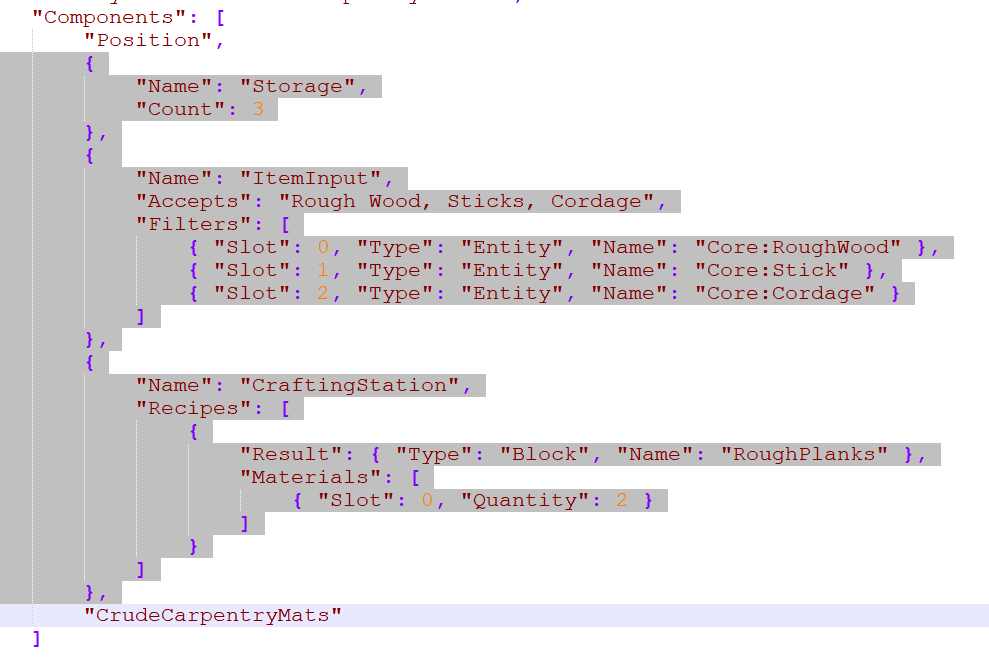The image size is (989, 664).
Task: Click the "Filters" key
Action: coord(187,224)
